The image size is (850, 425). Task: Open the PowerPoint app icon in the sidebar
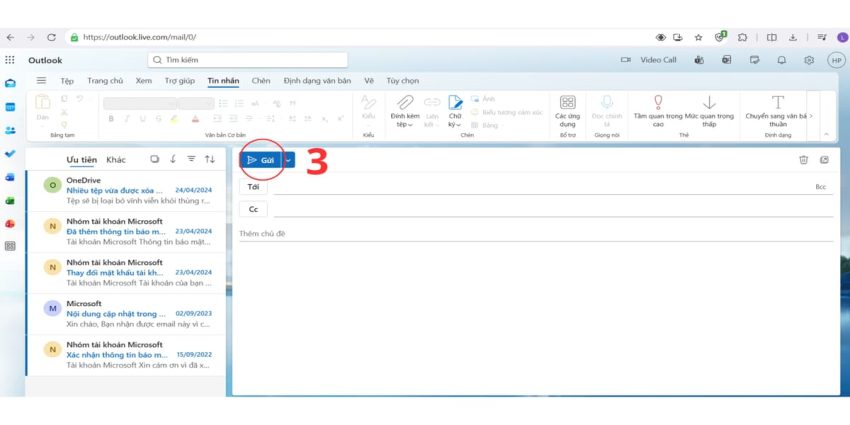(10, 223)
